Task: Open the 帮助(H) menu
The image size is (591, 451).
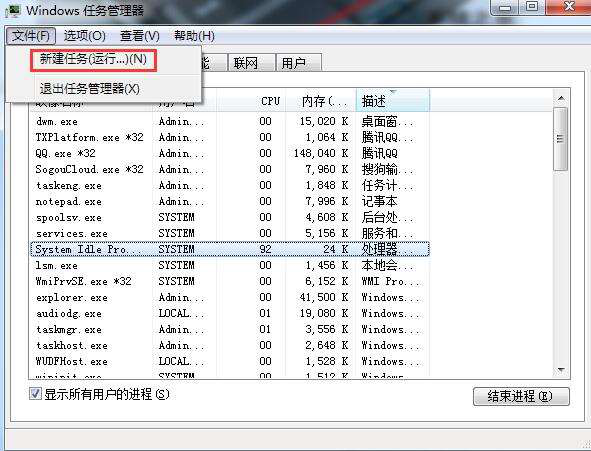Action: [194, 36]
